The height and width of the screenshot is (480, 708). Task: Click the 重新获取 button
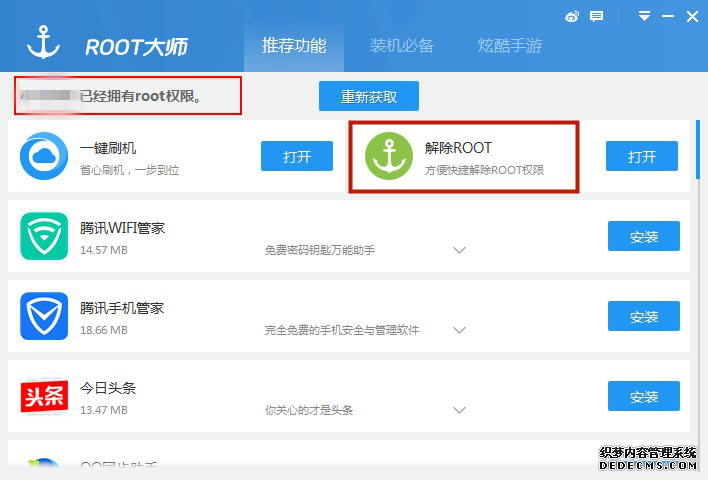(x=369, y=96)
